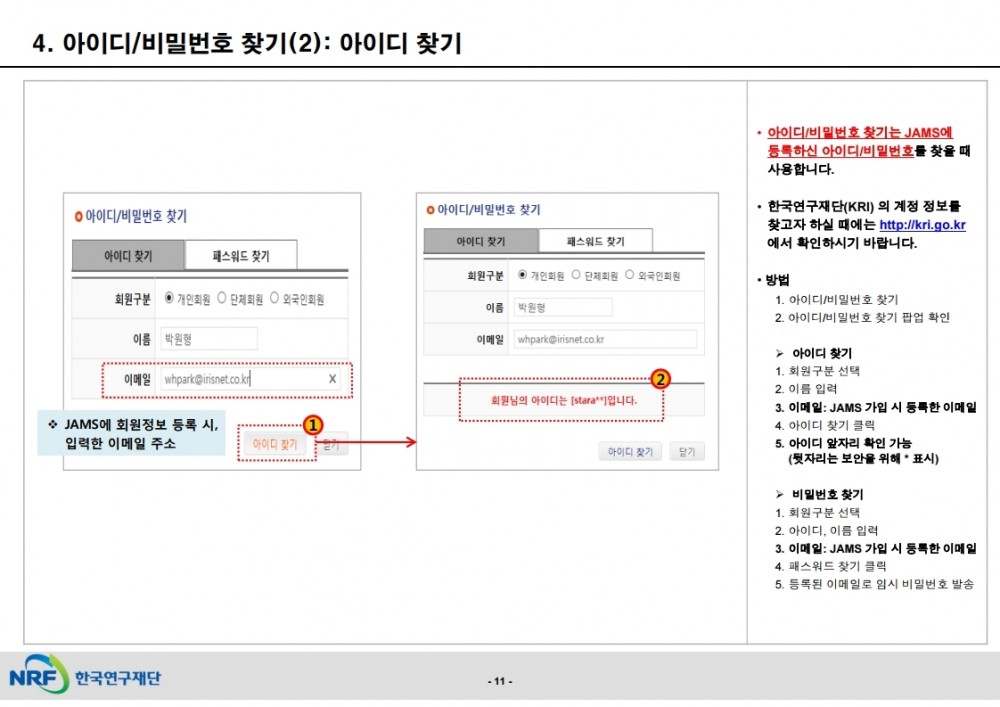
Task: Click the page number - 11 -
Action: [500, 681]
